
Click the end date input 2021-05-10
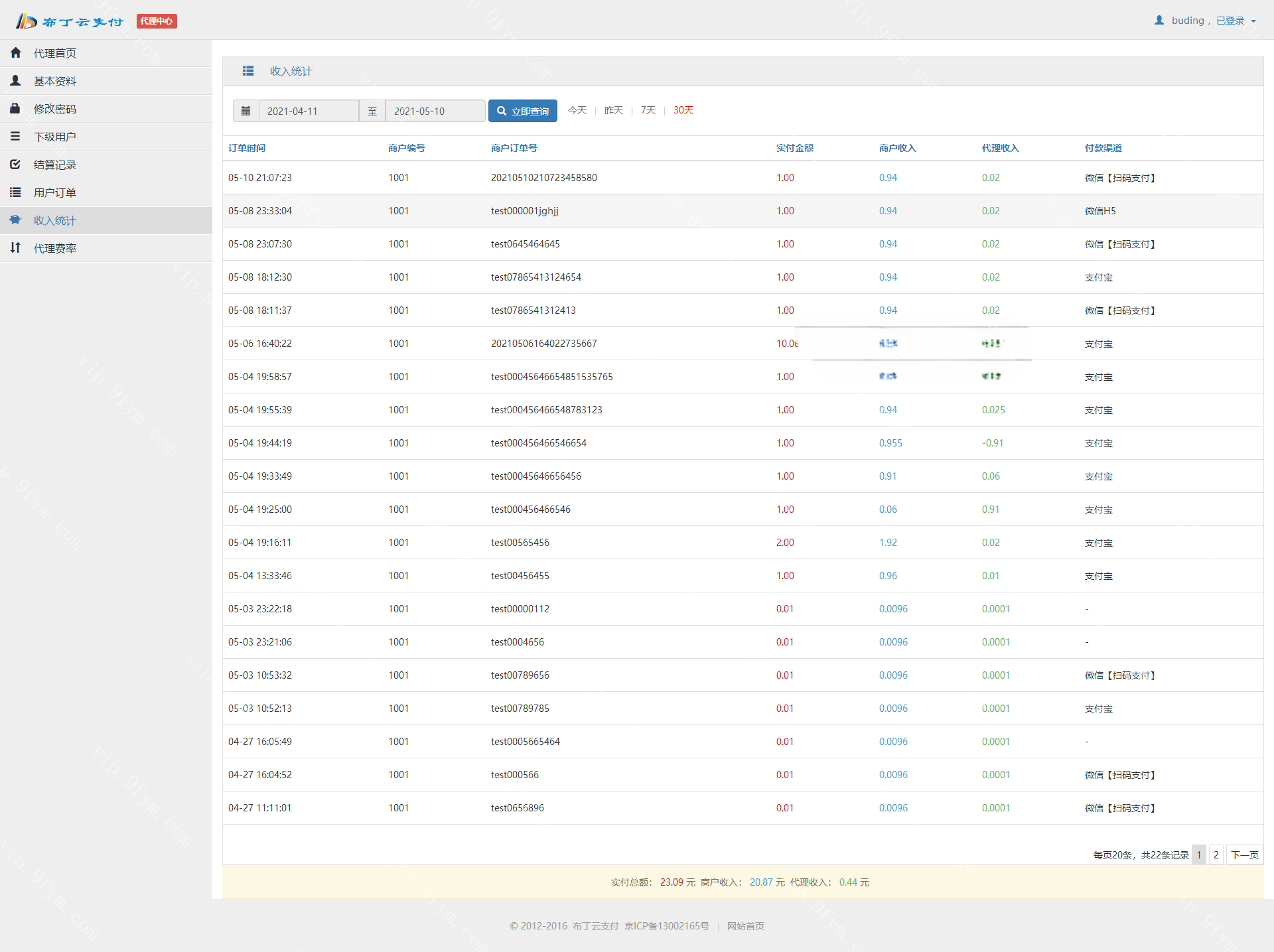point(435,111)
